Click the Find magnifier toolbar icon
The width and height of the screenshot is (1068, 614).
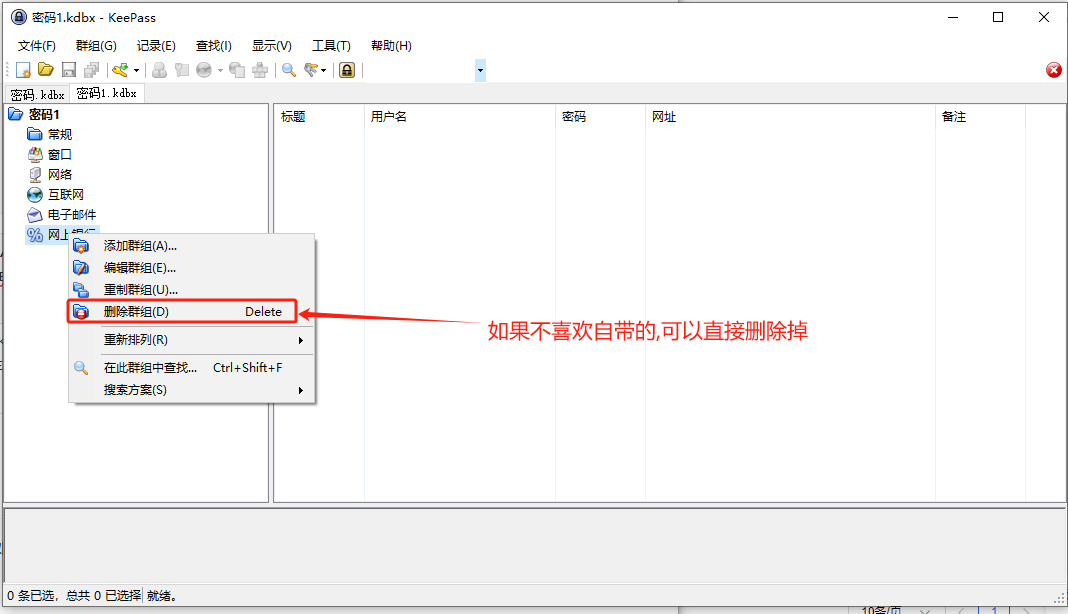(x=289, y=70)
